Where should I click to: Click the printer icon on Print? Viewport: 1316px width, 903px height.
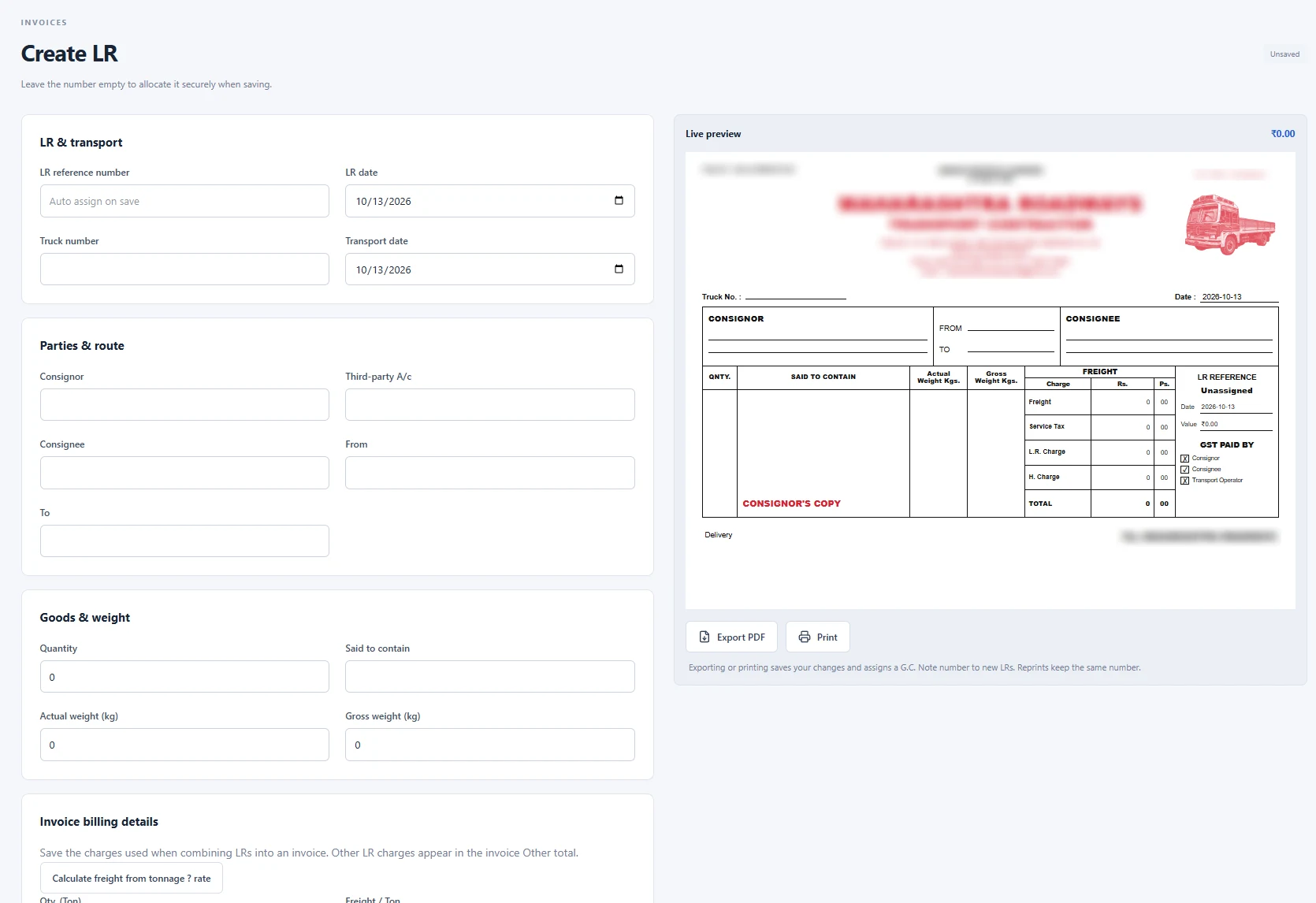pyautogui.click(x=805, y=637)
